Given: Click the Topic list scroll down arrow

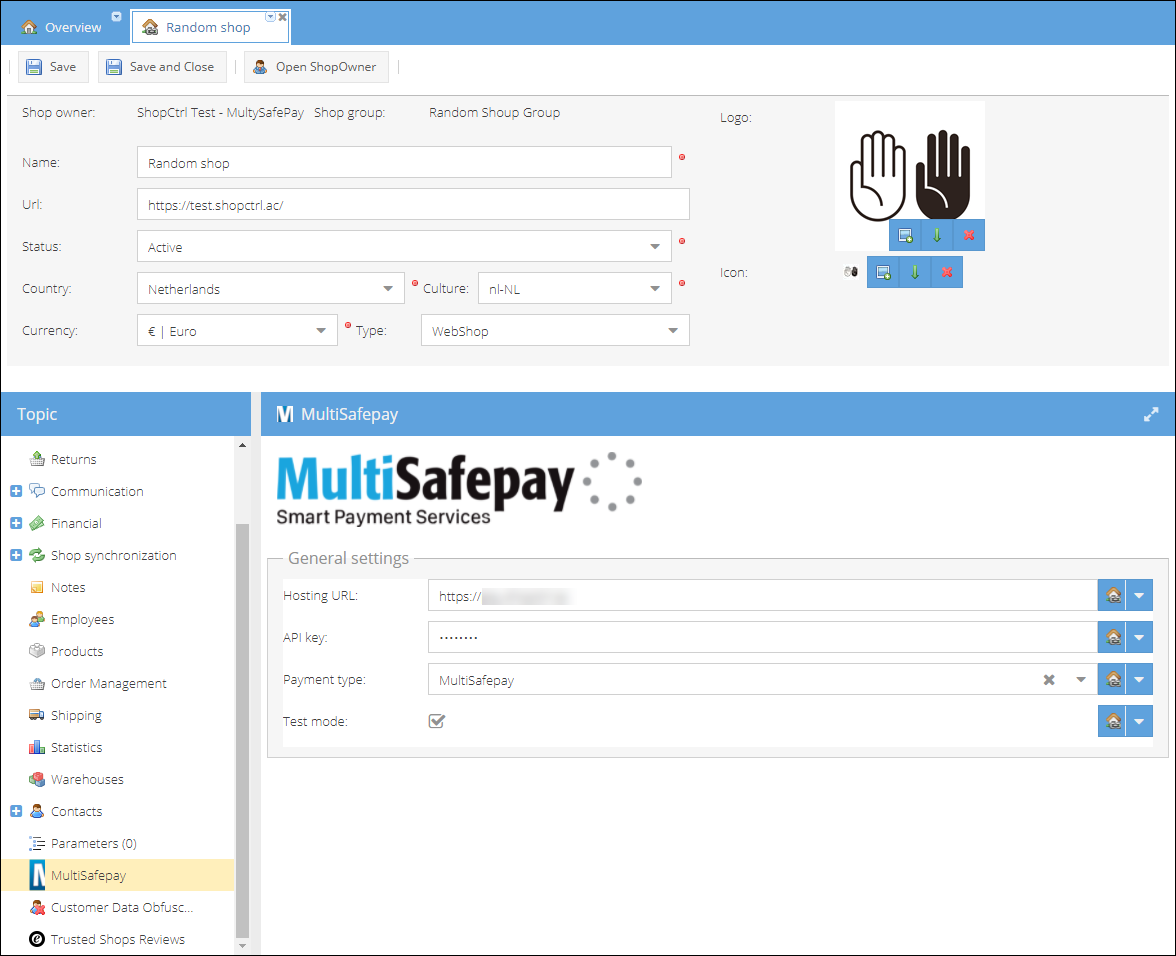Looking at the screenshot, I should coord(242,946).
